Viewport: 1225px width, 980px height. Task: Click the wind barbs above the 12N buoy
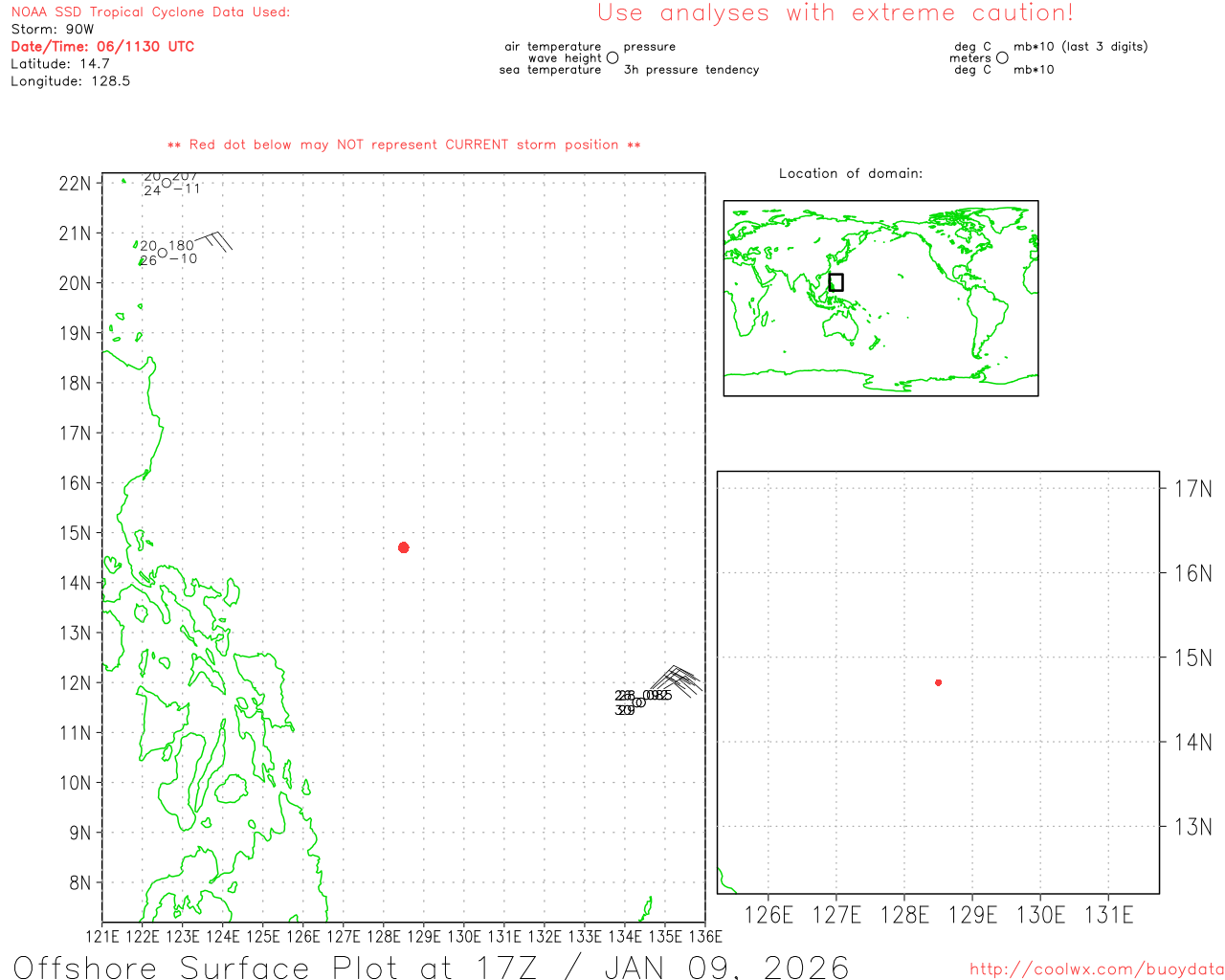[677, 679]
